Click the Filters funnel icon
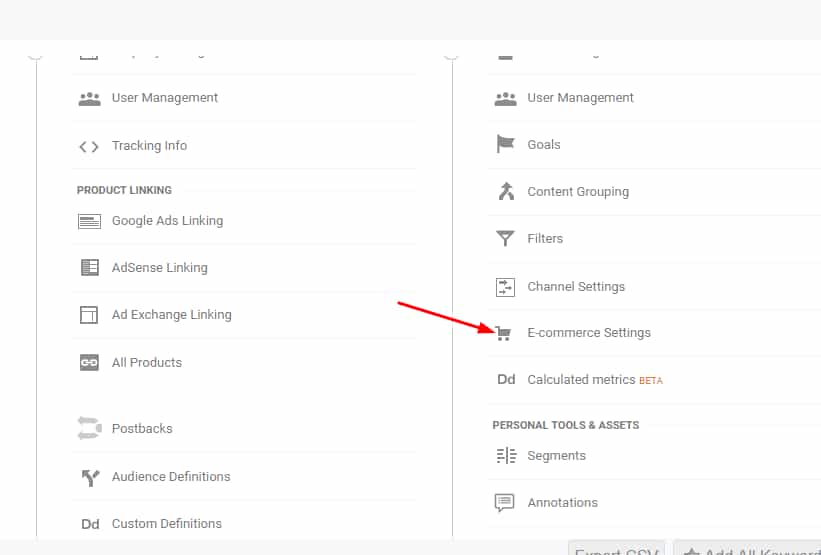The width and height of the screenshot is (821, 555). (x=505, y=239)
